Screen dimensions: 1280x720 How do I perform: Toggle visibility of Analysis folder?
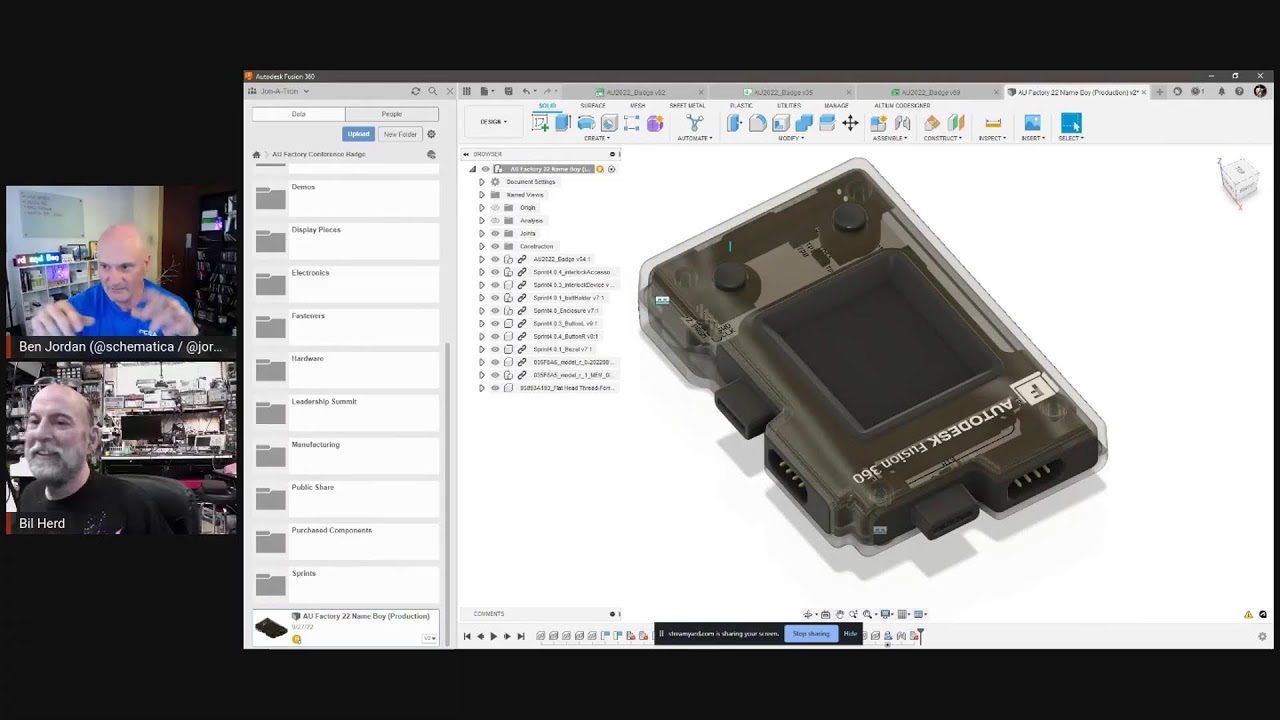point(495,220)
